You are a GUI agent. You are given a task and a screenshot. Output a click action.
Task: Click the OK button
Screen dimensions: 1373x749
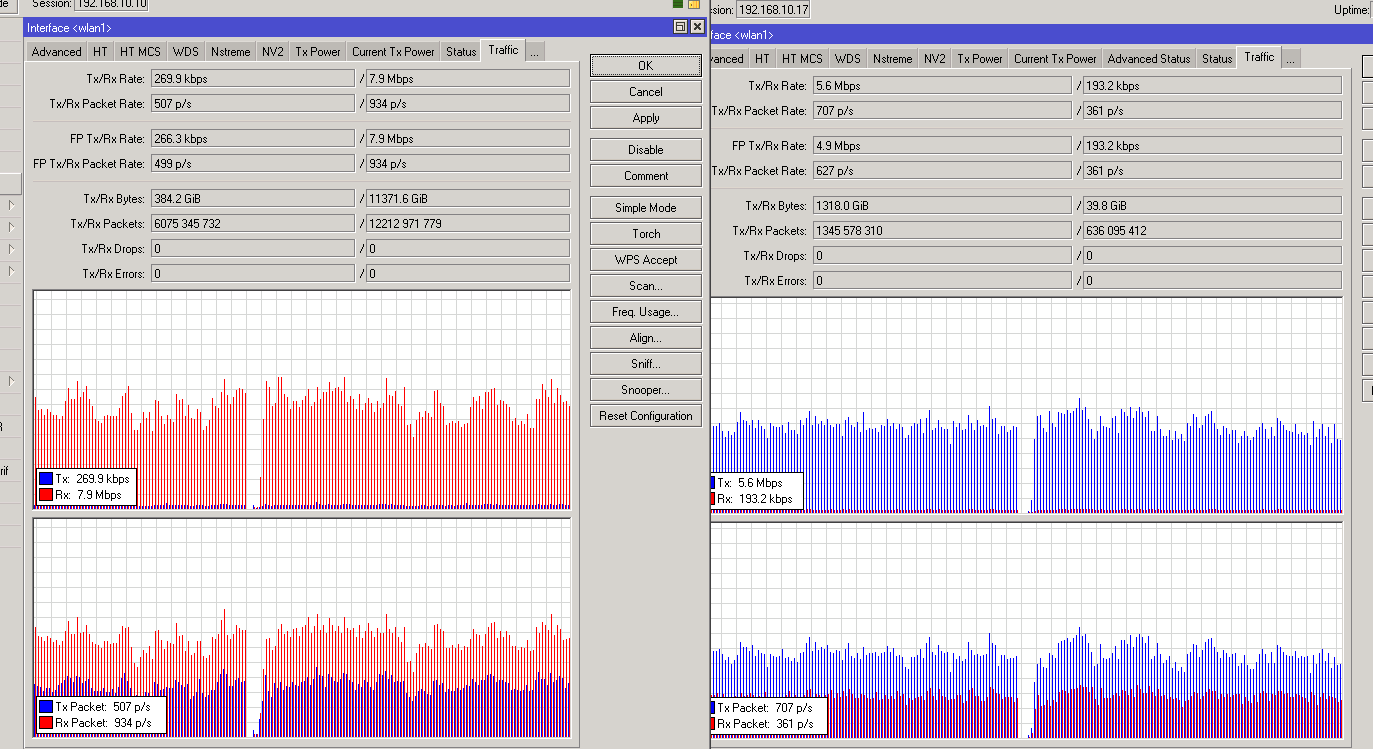pos(646,66)
